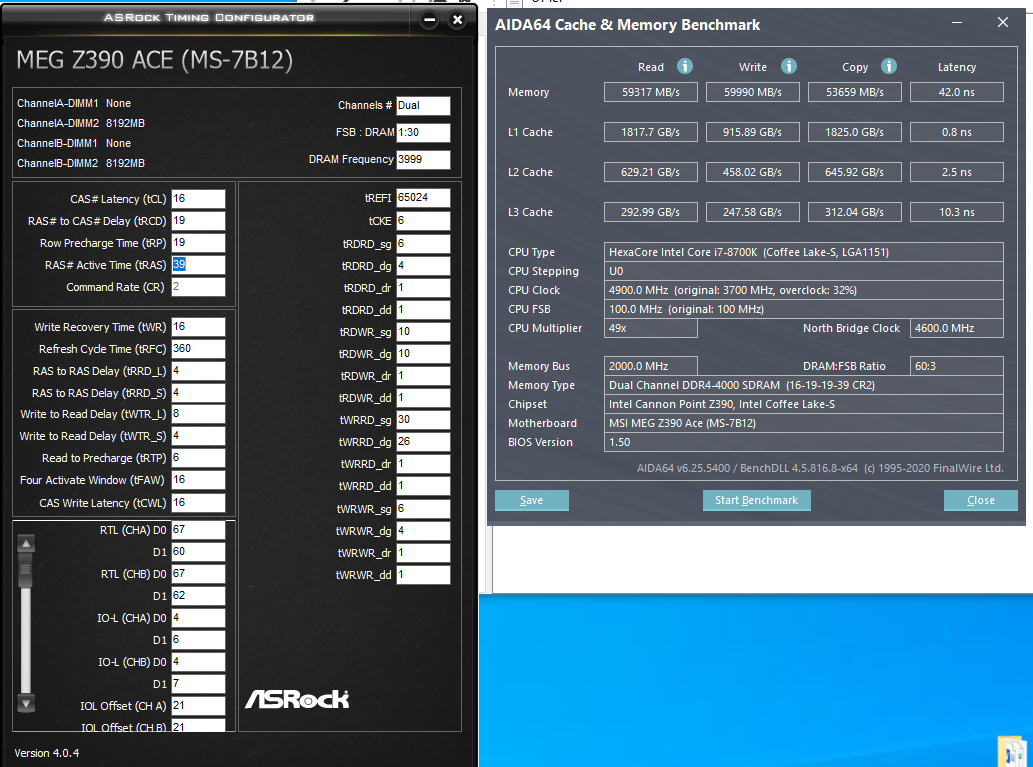1033x767 pixels.
Task: Click the CPU Type value field
Action: click(x=804, y=252)
